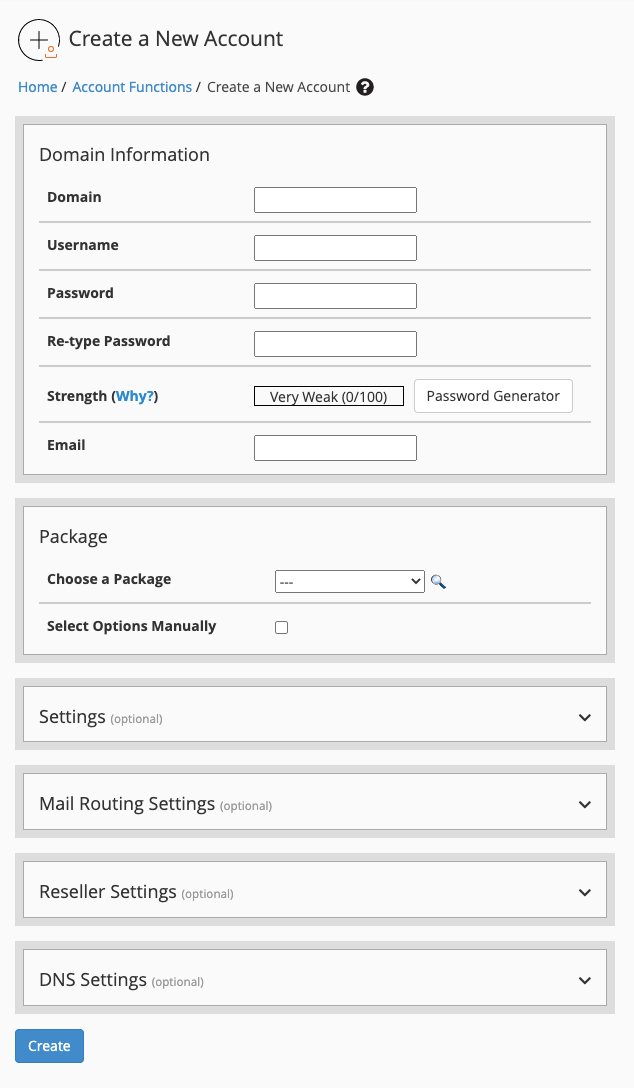Open the help question mark icon
Image resolution: width=634 pixels, height=1088 pixels.
[x=365, y=87]
